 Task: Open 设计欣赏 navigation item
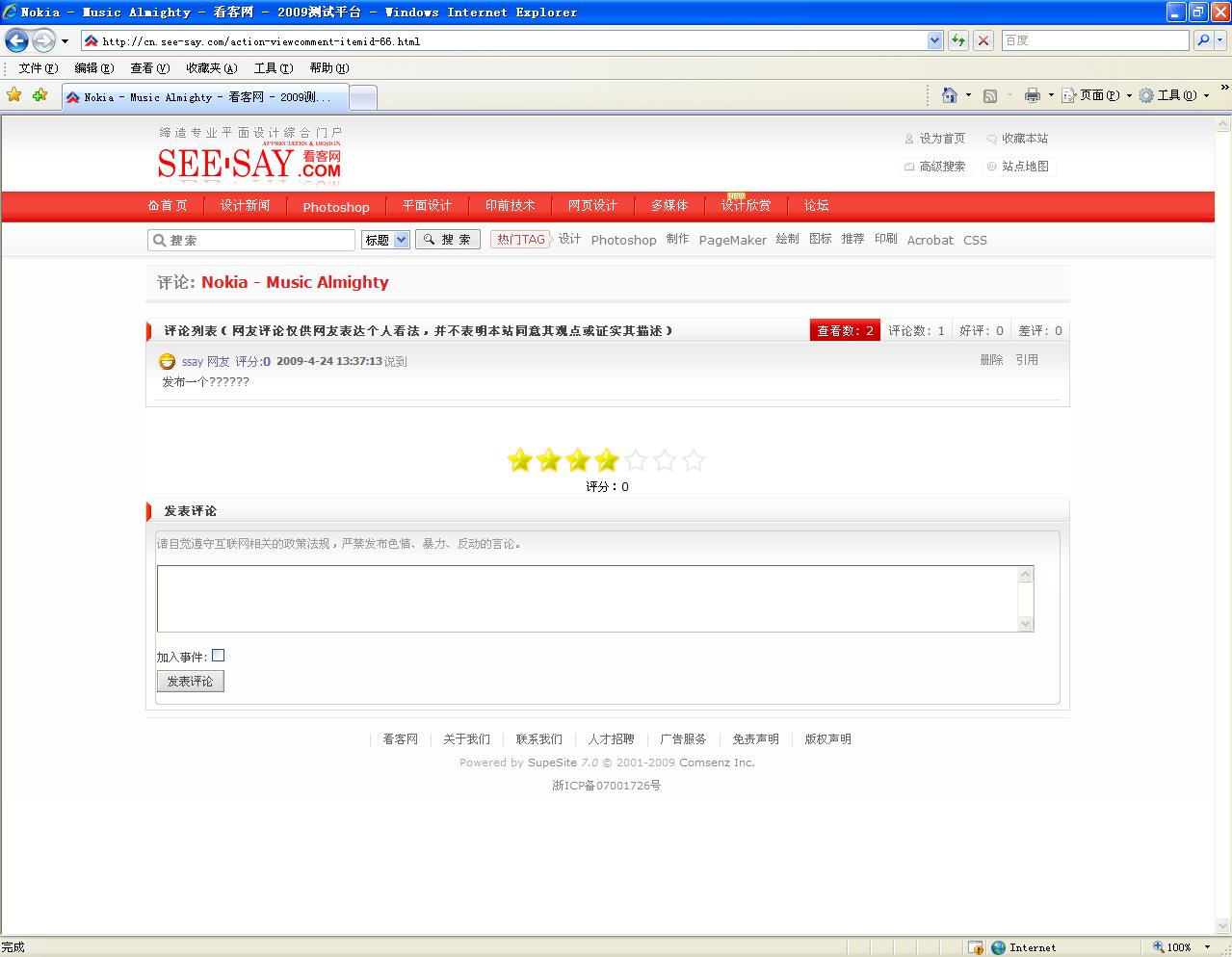747,206
